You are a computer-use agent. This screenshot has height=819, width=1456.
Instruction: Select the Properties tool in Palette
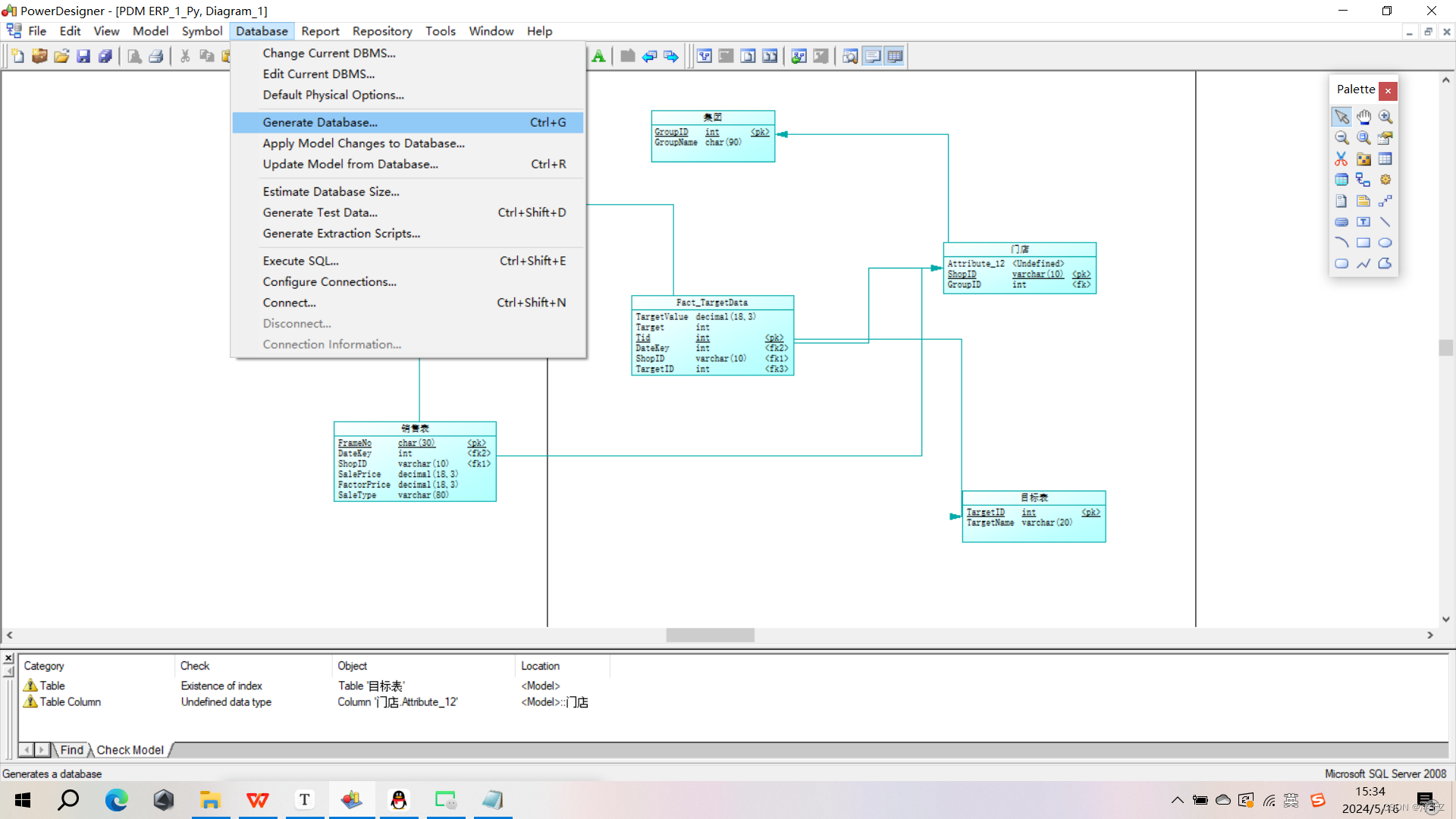(x=1385, y=138)
